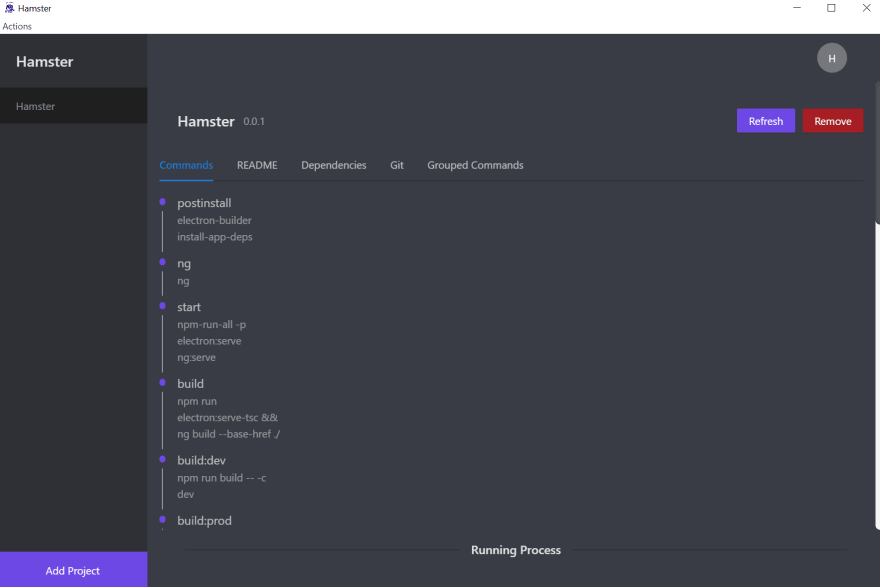Viewport: 880px width, 587px height.
Task: Click the purple dot beside build
Action: [163, 383]
